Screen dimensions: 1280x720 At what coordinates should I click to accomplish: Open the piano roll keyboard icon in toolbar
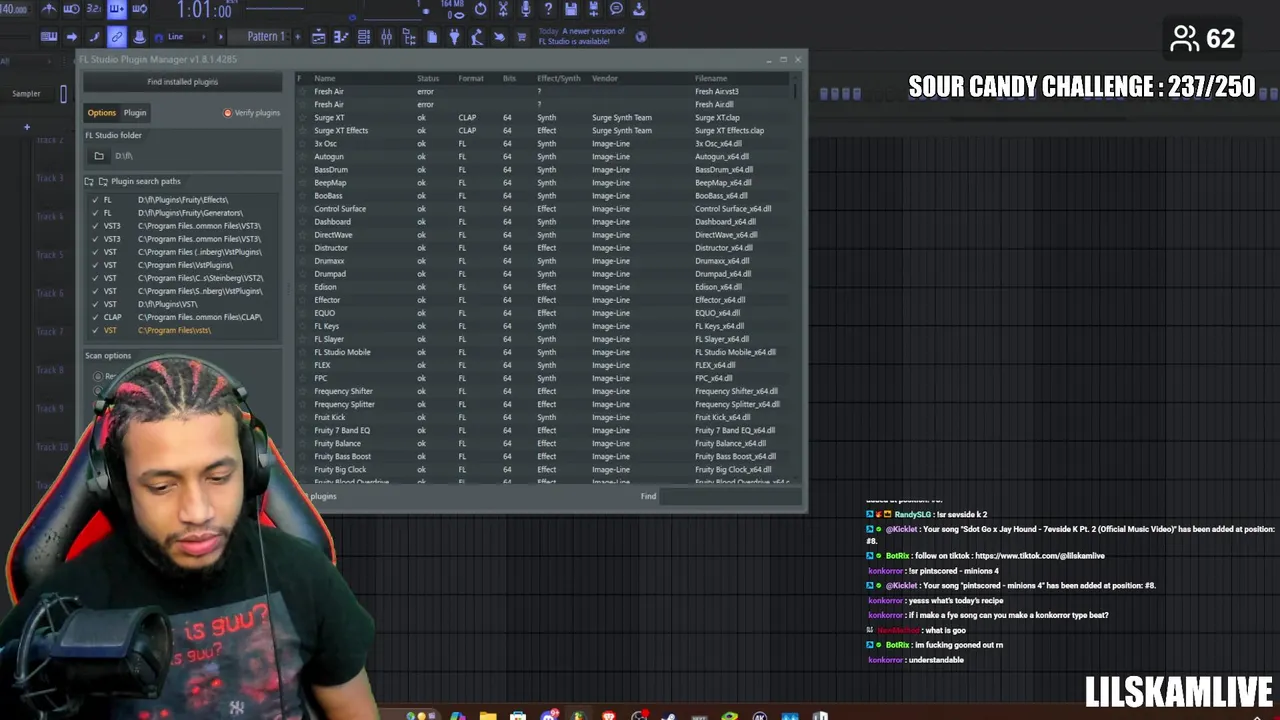(49, 37)
